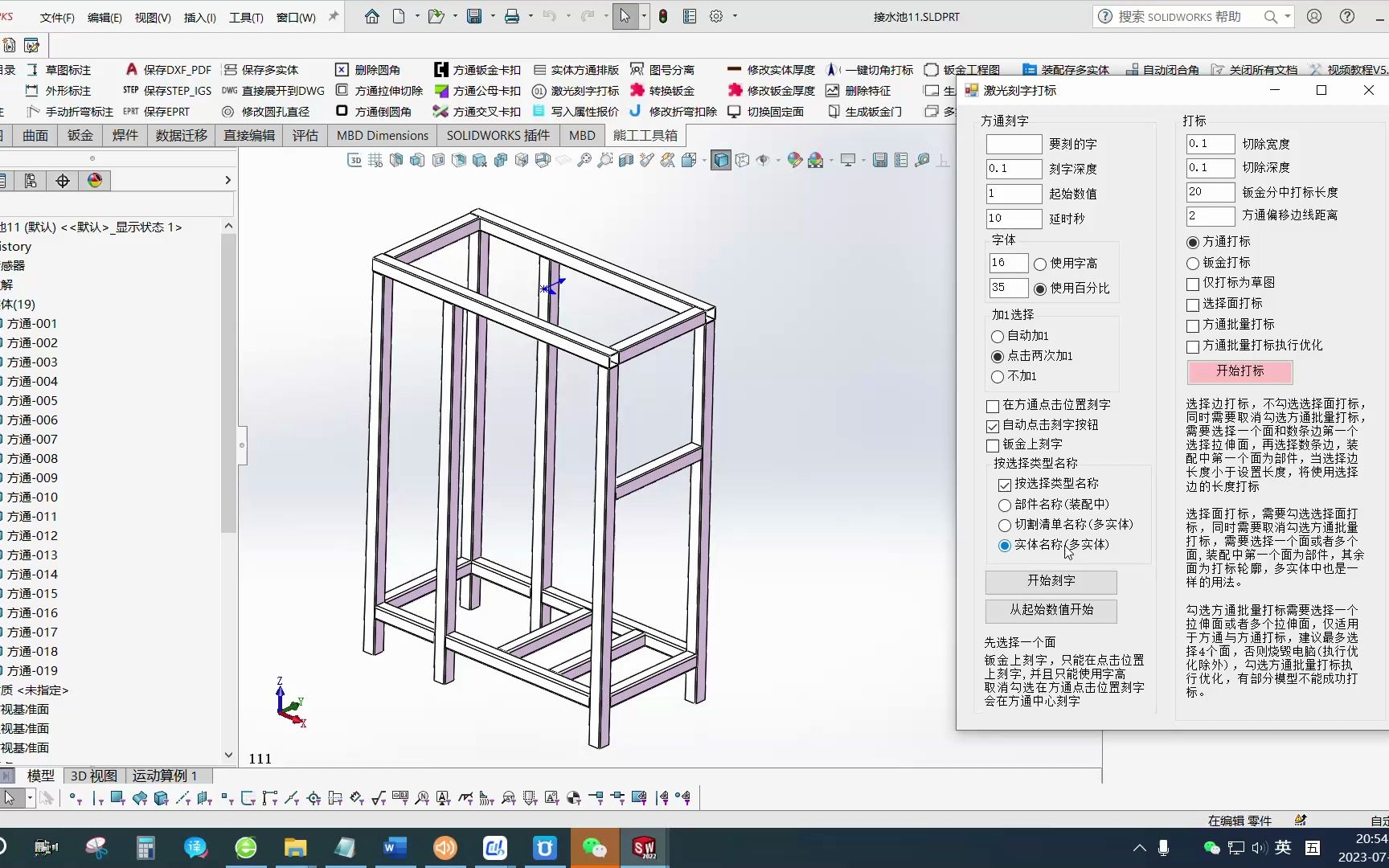The height and width of the screenshot is (868, 1389).
Task: Open the 插入(I) menu
Action: [199, 16]
